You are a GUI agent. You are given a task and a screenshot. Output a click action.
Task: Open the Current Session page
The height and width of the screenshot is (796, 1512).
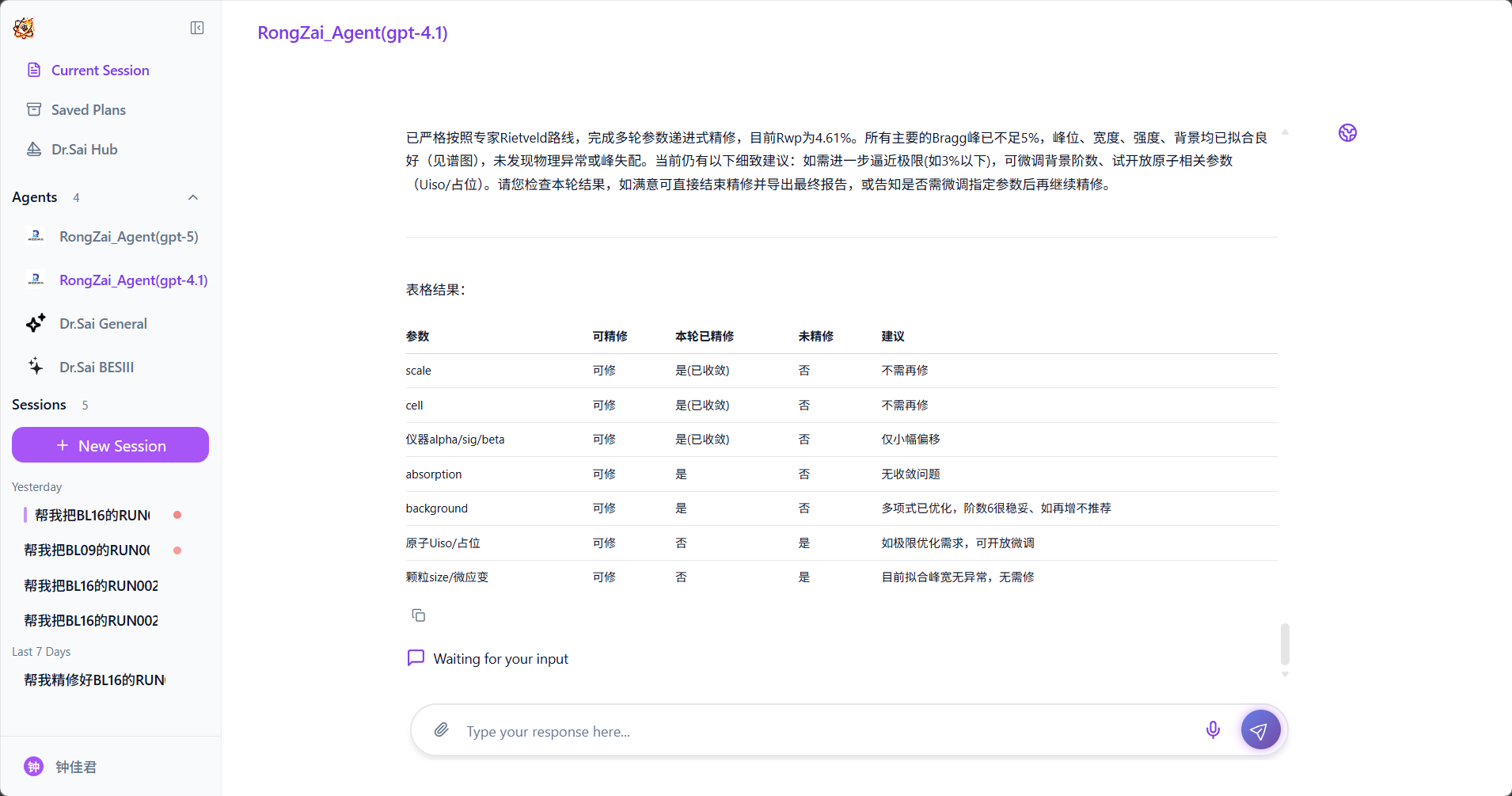pos(100,70)
